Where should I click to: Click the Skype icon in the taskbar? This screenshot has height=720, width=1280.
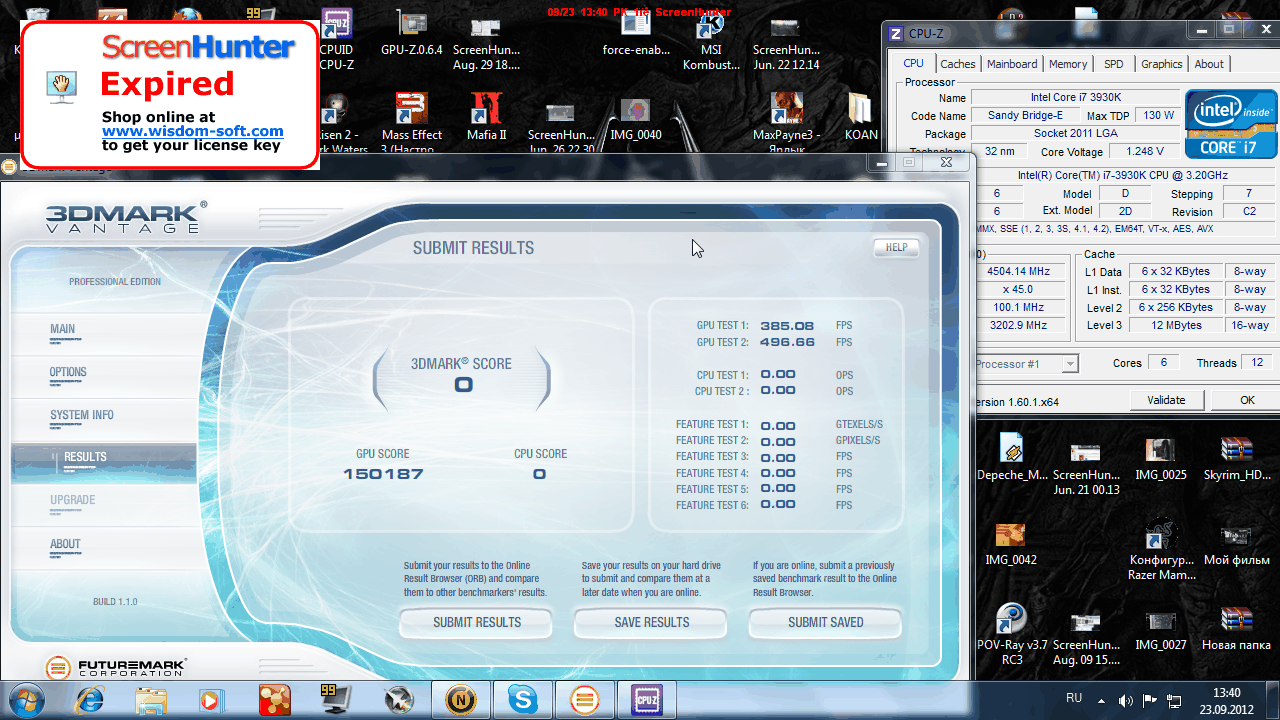[x=522, y=699]
